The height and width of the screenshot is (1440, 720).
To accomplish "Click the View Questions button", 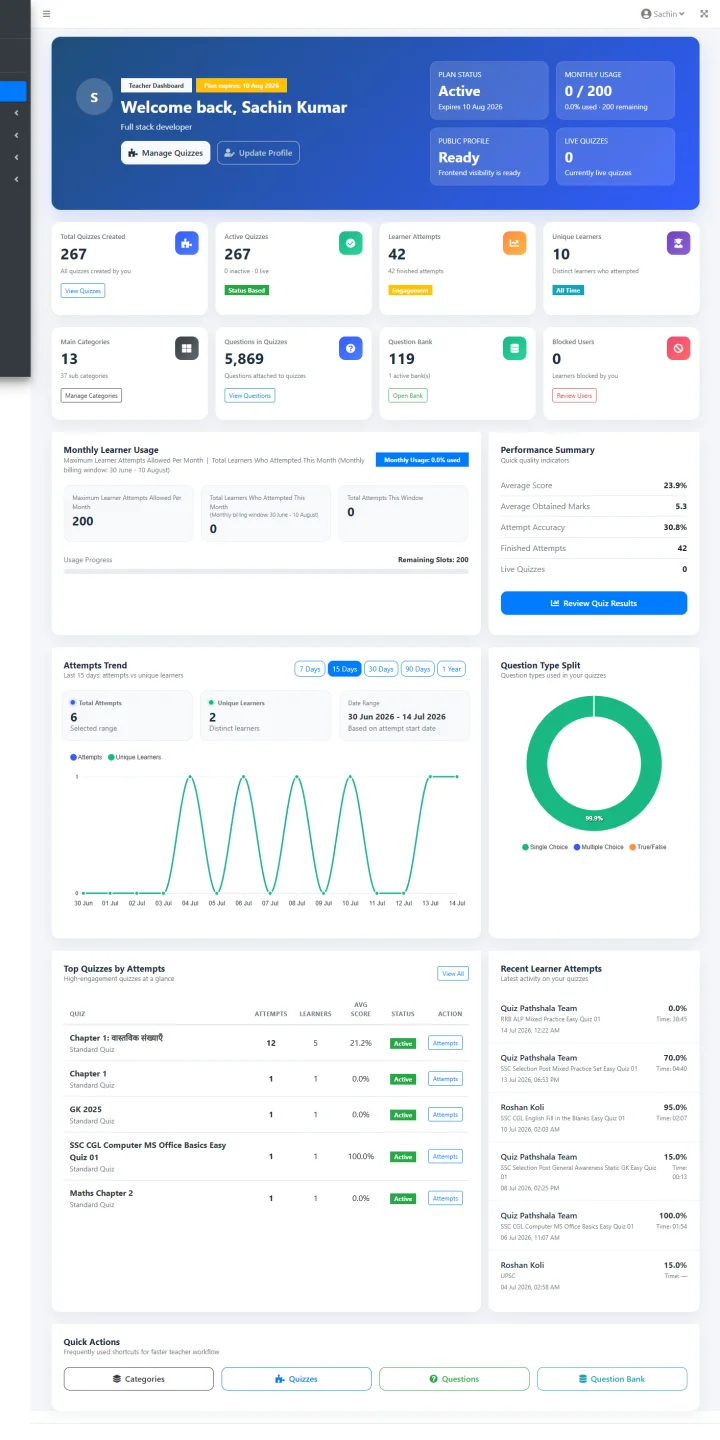I will [x=250, y=395].
